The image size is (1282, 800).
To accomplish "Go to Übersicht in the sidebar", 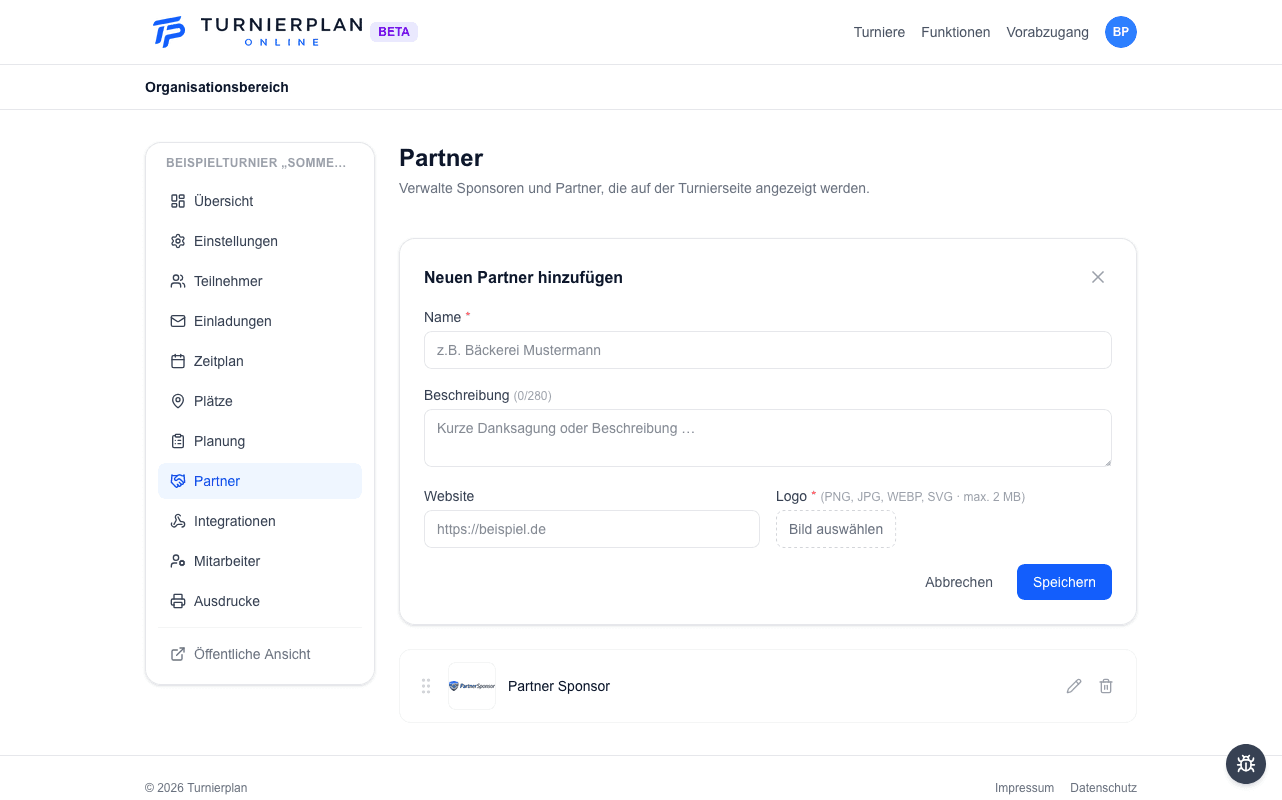I will coord(260,201).
